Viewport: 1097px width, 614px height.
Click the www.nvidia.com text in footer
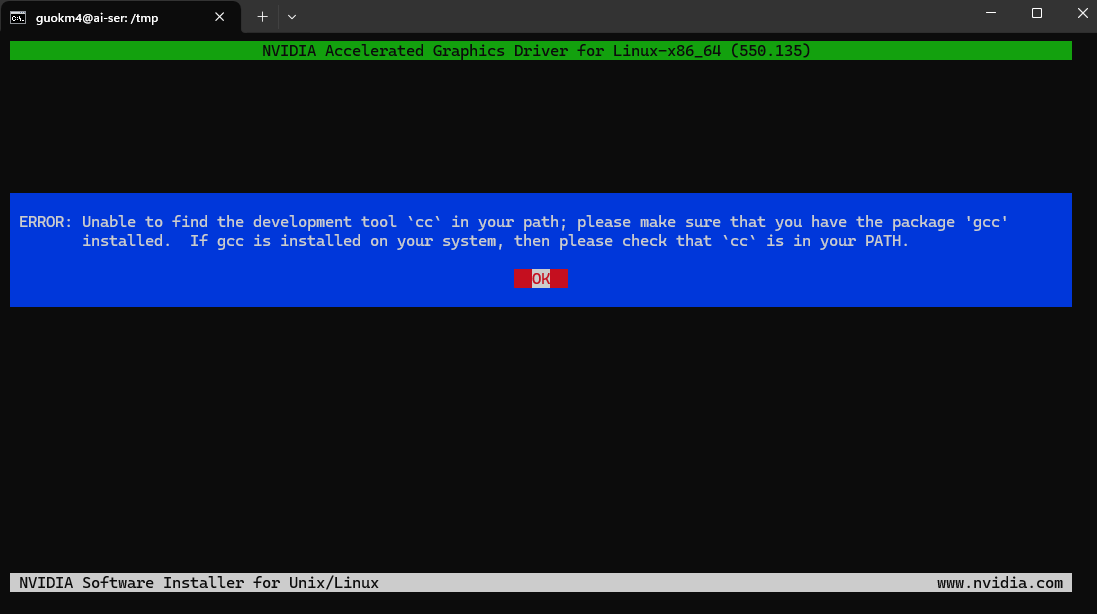point(999,583)
